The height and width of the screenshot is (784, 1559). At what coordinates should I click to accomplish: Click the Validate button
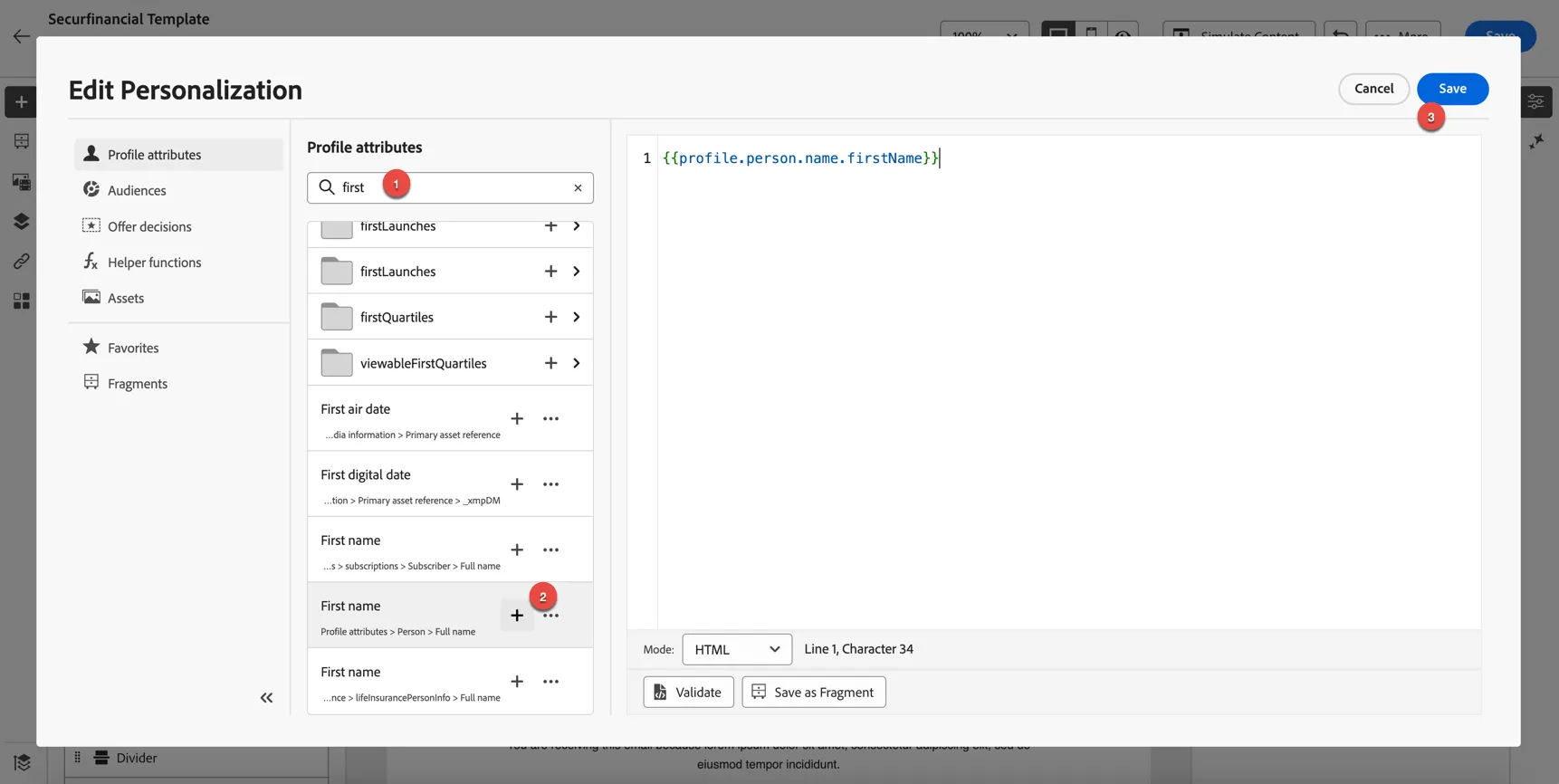pos(688,692)
